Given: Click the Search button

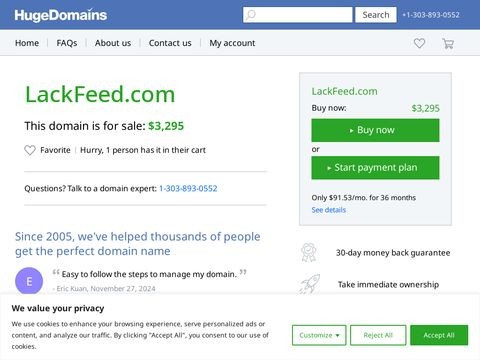Looking at the screenshot, I should 376,15.
